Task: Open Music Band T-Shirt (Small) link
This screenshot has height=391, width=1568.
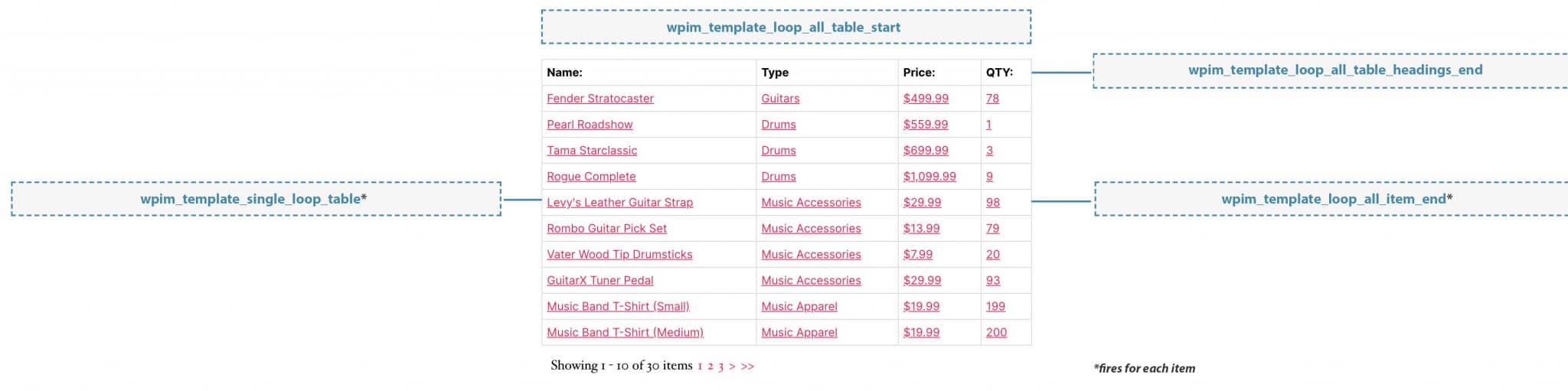Action: [x=618, y=307]
